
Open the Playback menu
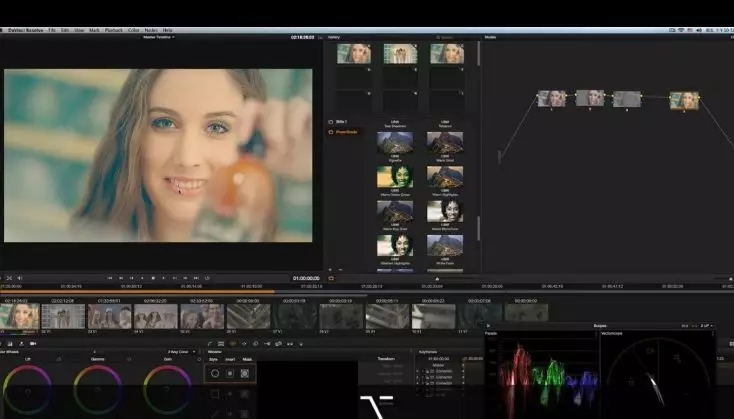[113, 30]
